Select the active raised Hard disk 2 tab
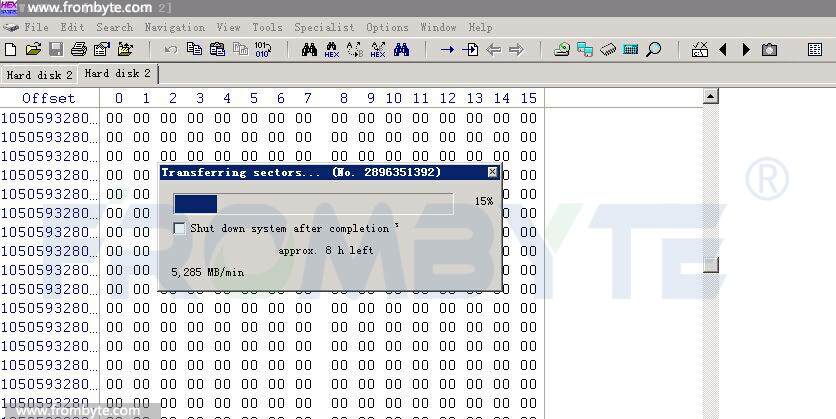 coord(117,74)
